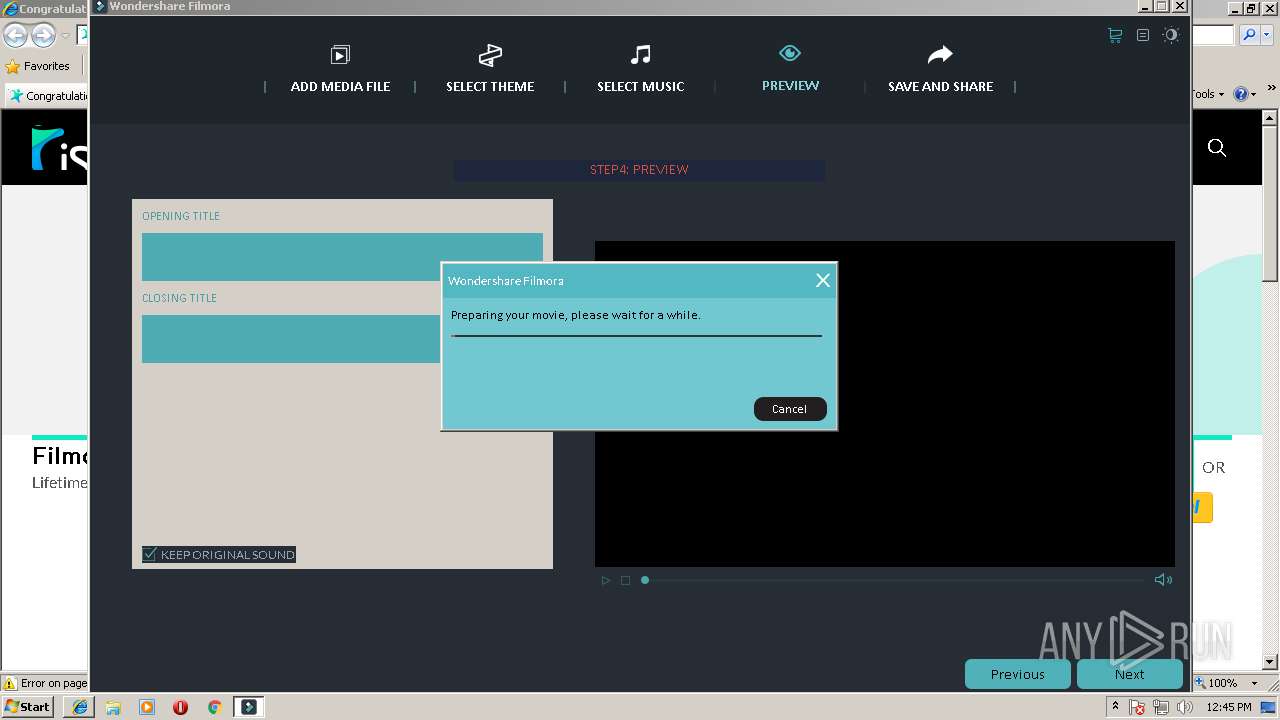
Task: Expand the IE Help dropdown arrow
Action: [1253, 94]
